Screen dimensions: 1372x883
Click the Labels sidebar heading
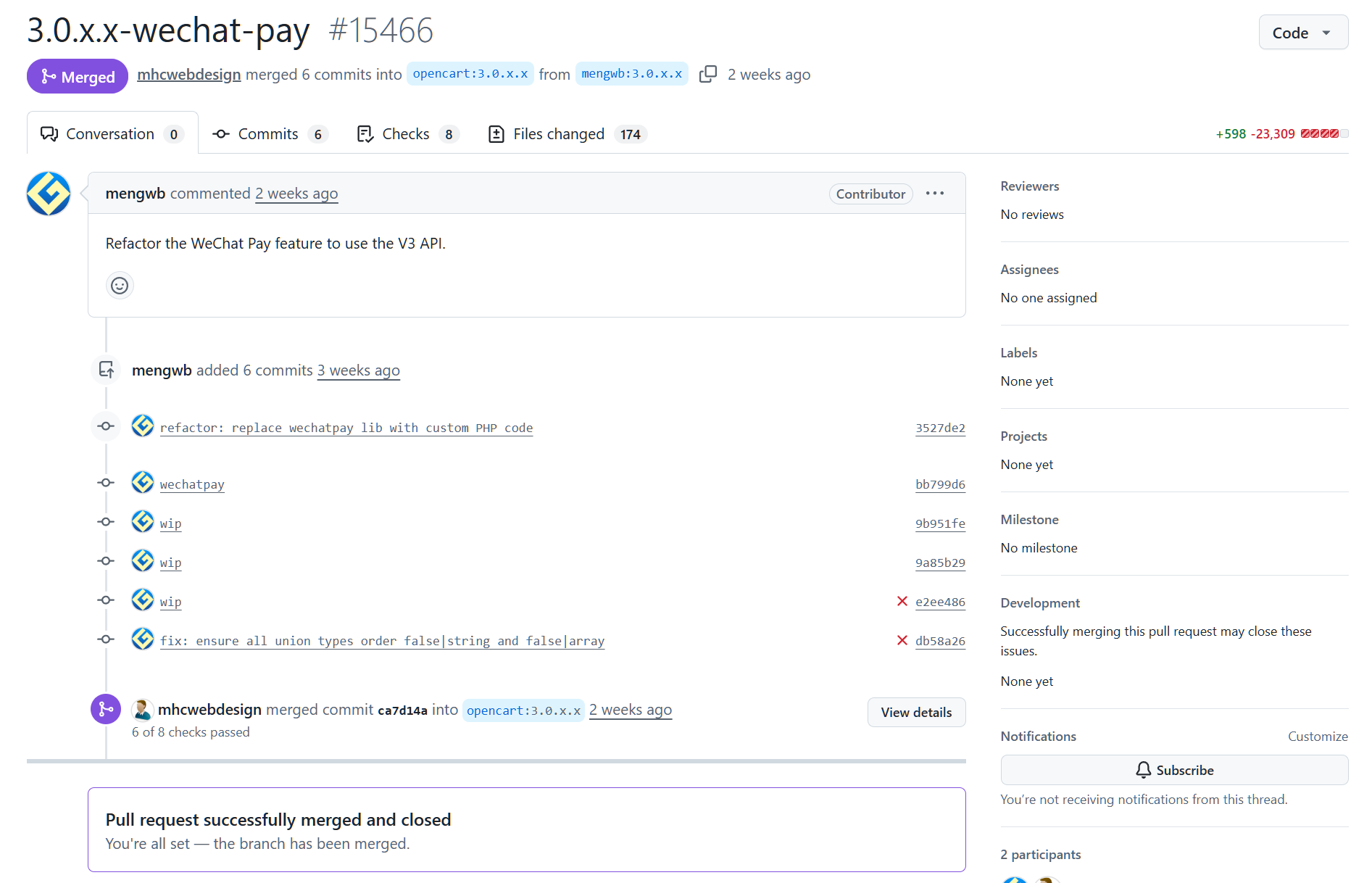(1018, 353)
